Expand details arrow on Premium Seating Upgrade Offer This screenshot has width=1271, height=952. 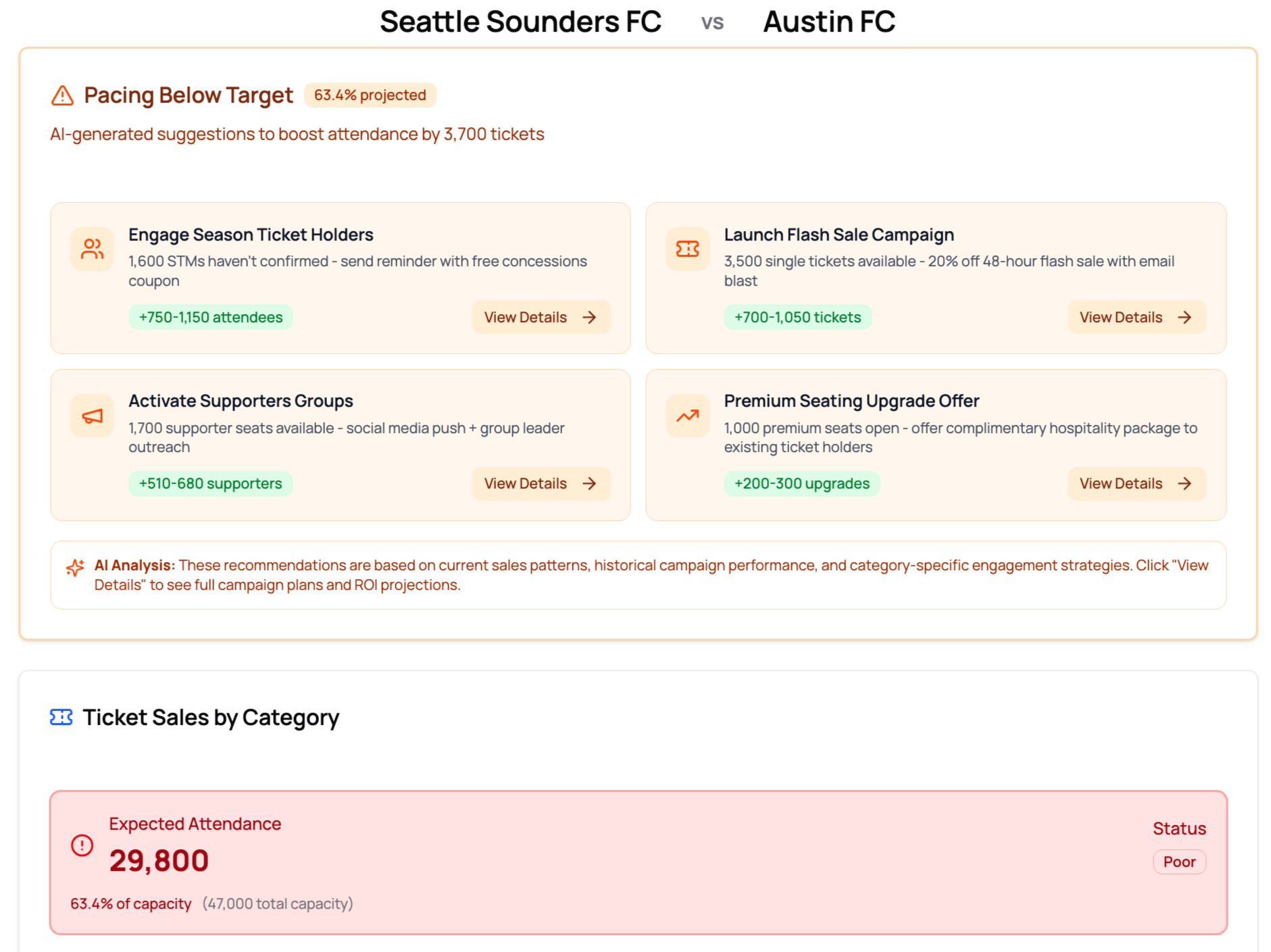click(1185, 484)
